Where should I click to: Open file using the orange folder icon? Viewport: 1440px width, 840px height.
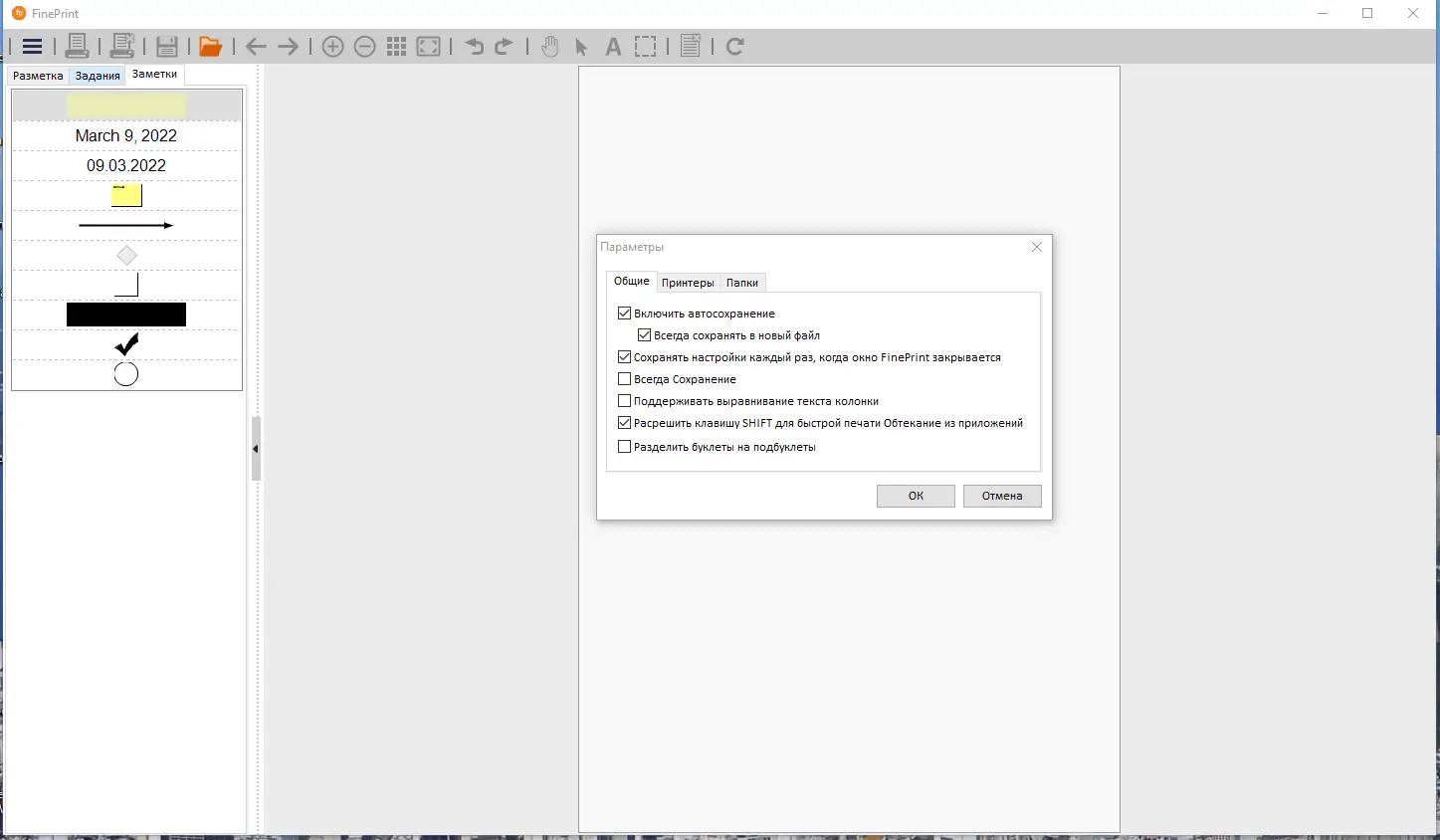point(210,46)
